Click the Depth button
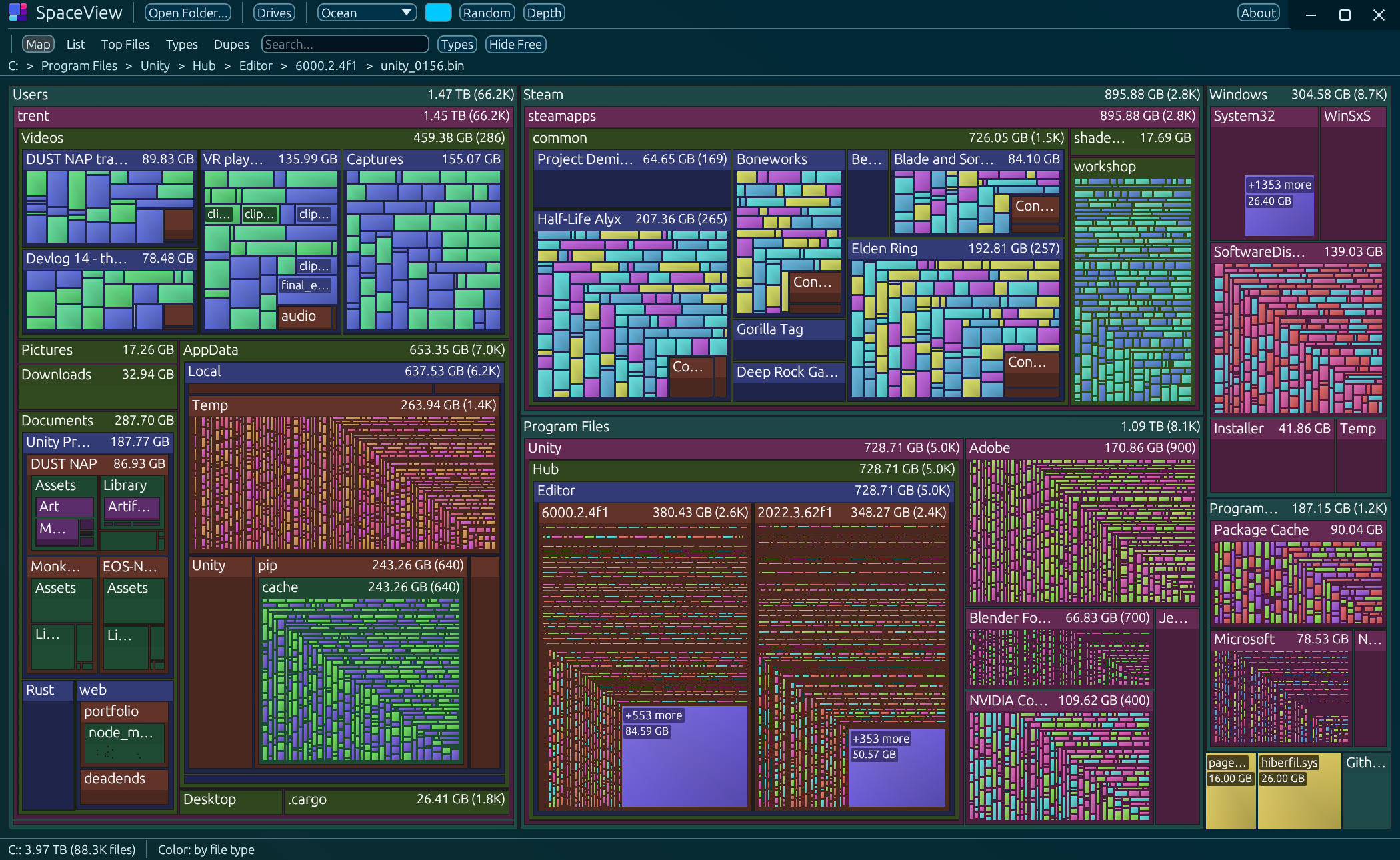Viewport: 1400px width, 860px height. click(x=544, y=13)
